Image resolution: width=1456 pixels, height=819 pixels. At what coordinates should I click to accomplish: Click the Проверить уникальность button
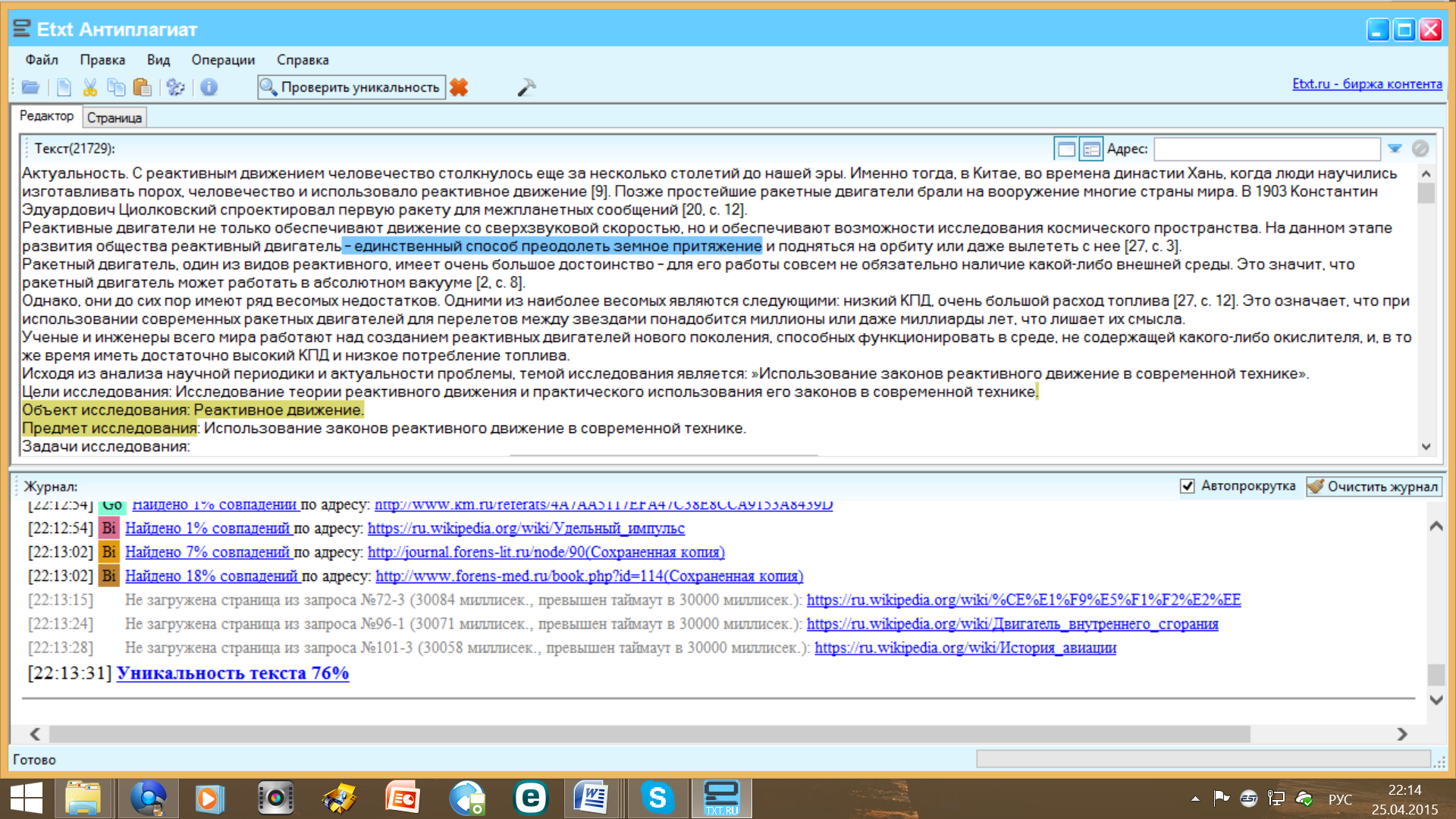351,88
